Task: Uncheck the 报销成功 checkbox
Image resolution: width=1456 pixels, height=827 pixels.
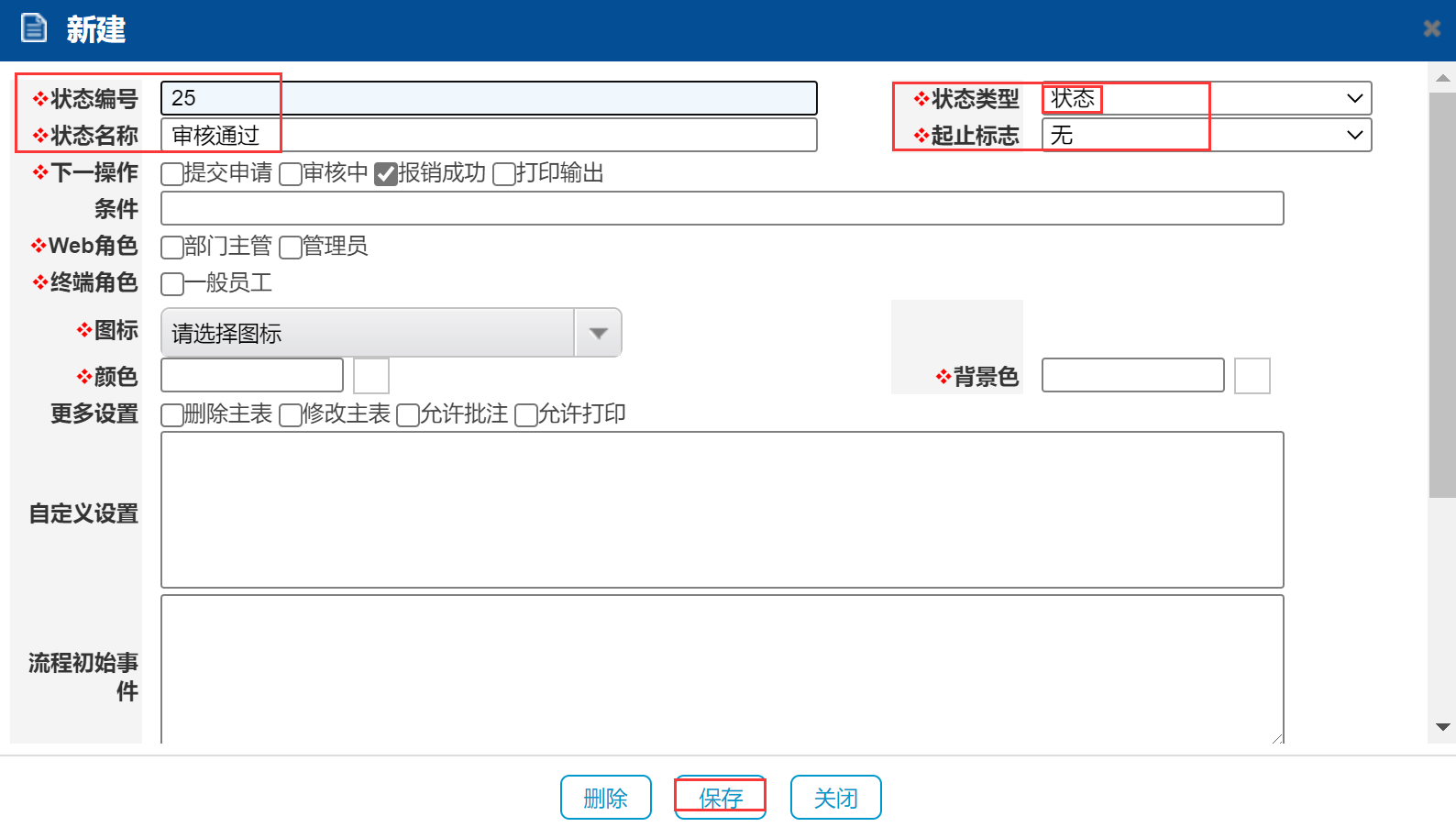Action: (386, 174)
